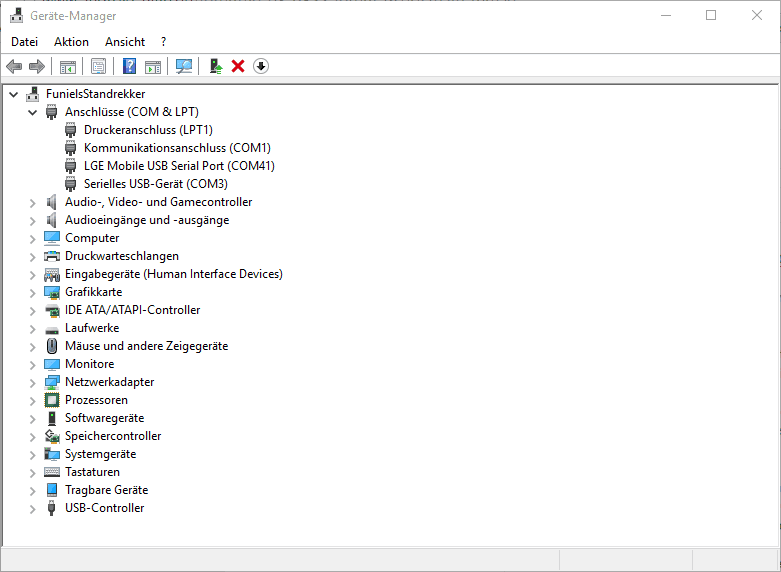The width and height of the screenshot is (781, 572).
Task: Uninstall device red X icon
Action: click(238, 66)
